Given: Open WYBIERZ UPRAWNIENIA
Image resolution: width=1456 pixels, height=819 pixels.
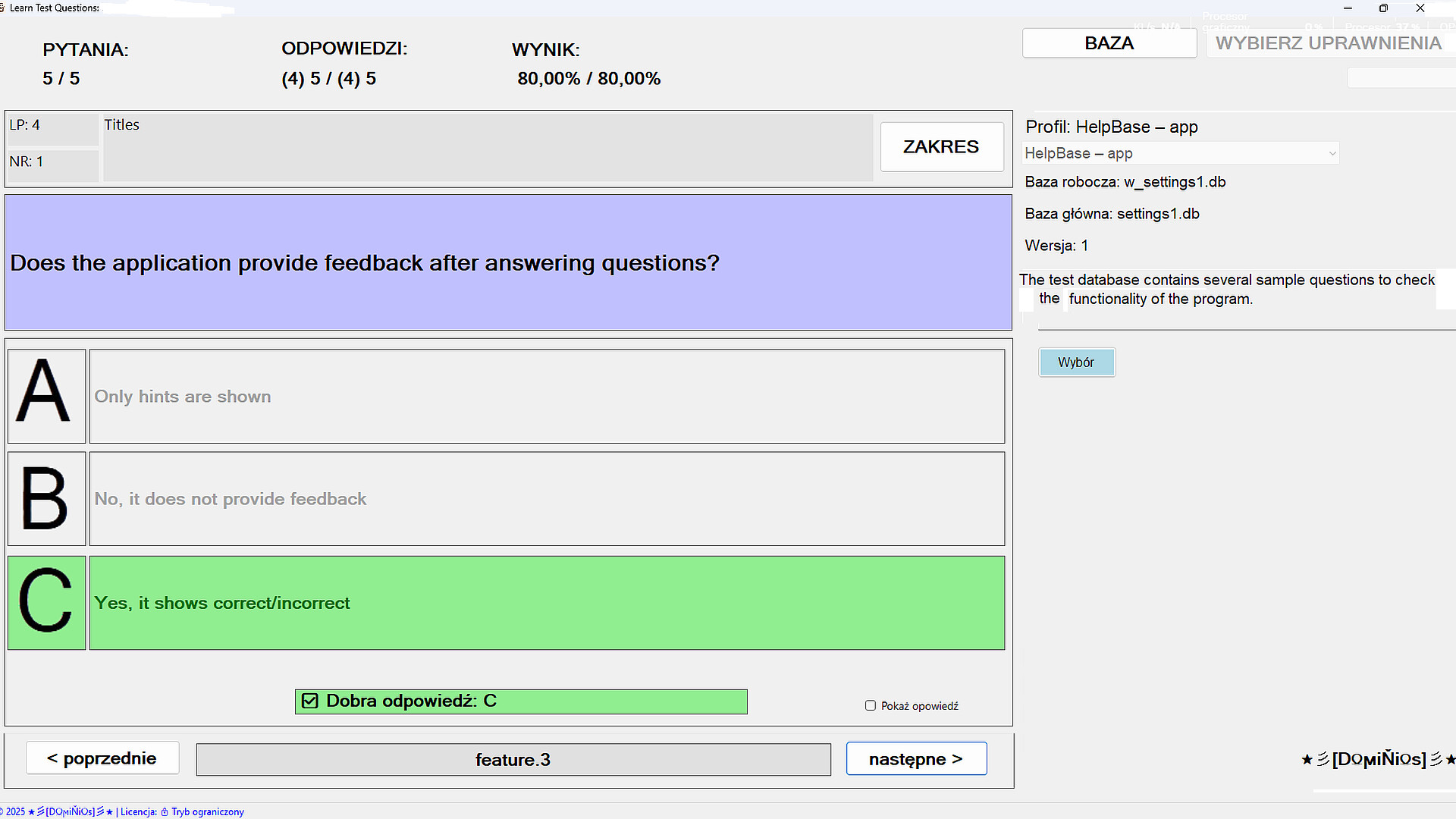Looking at the screenshot, I should click(x=1329, y=42).
